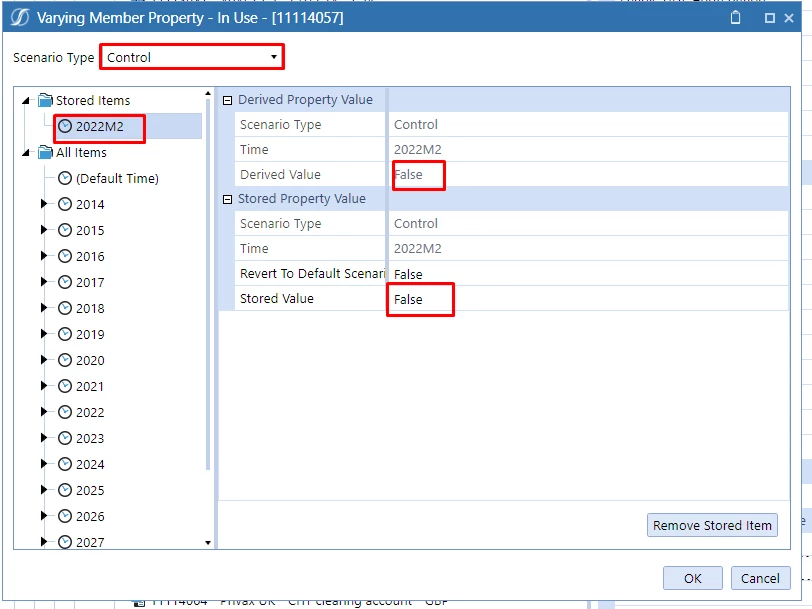The width and height of the screenshot is (812, 609).
Task: Expand the 2021 time node
Action: [44, 386]
